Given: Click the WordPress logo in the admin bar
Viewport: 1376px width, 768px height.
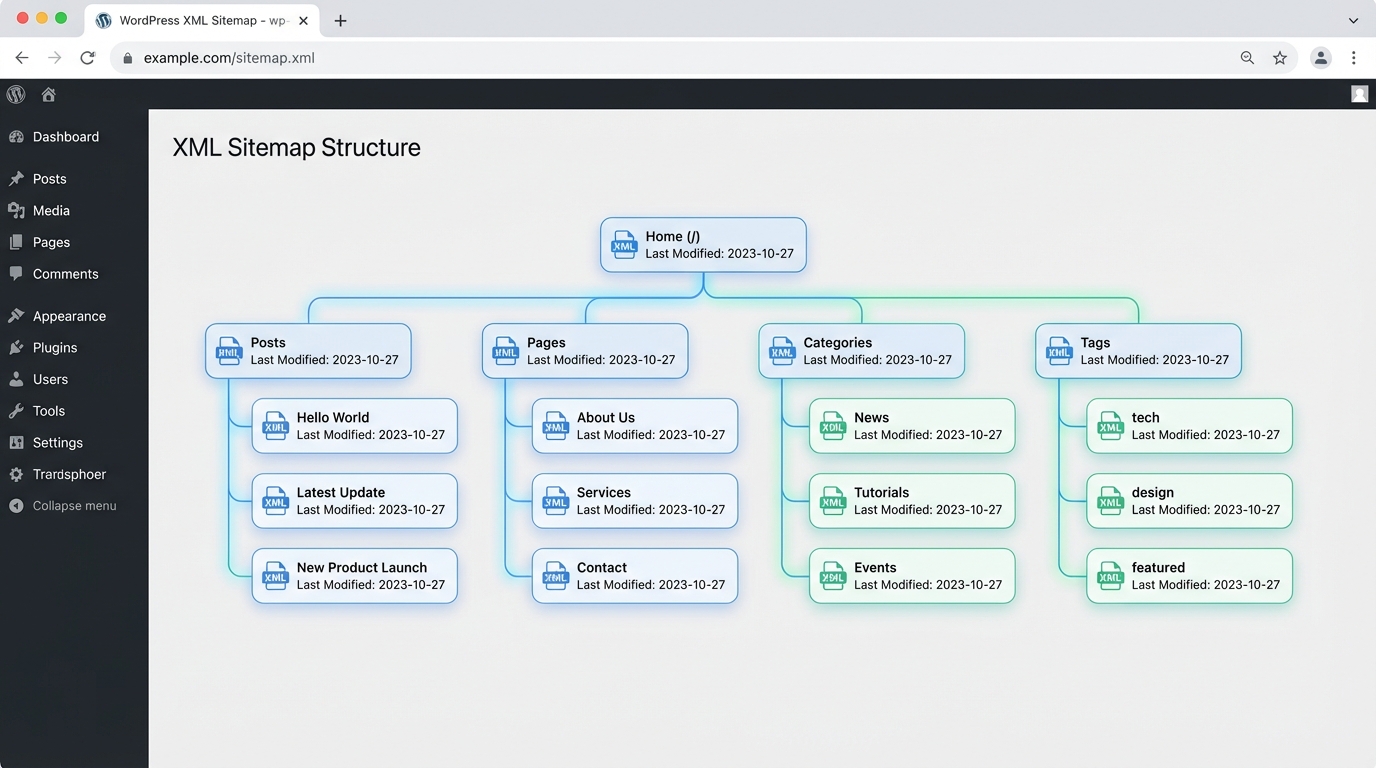Looking at the screenshot, I should [x=15, y=94].
